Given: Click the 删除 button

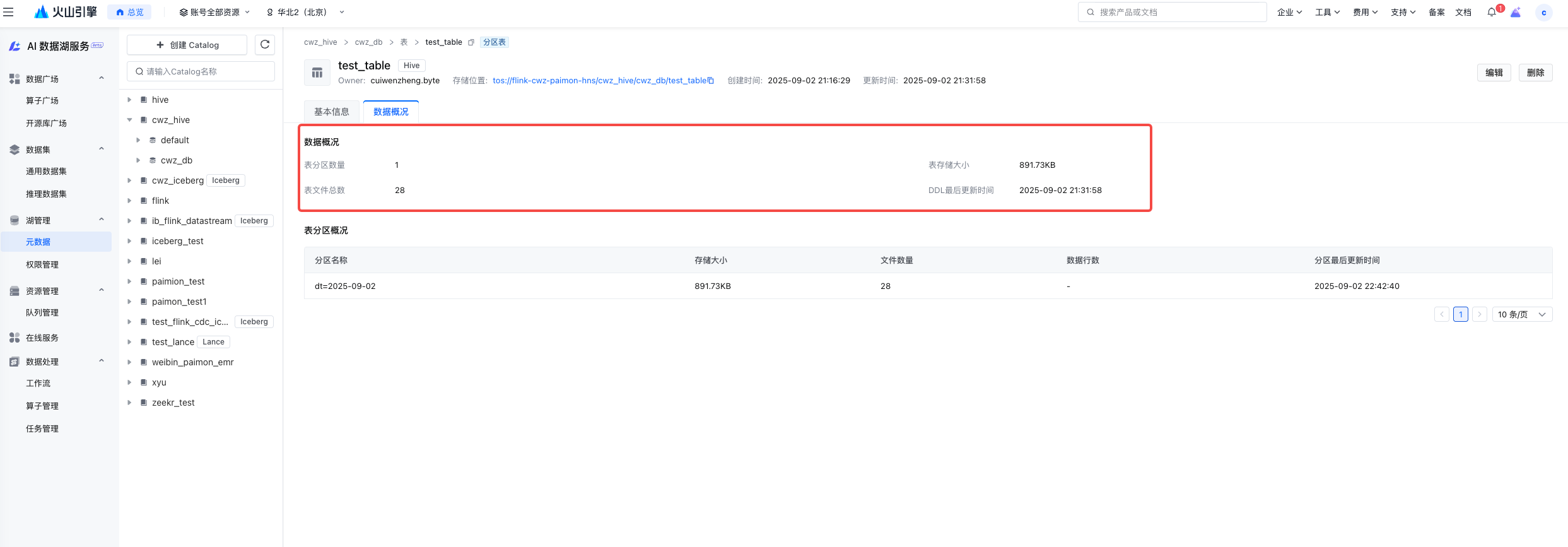Looking at the screenshot, I should click(x=1535, y=73).
